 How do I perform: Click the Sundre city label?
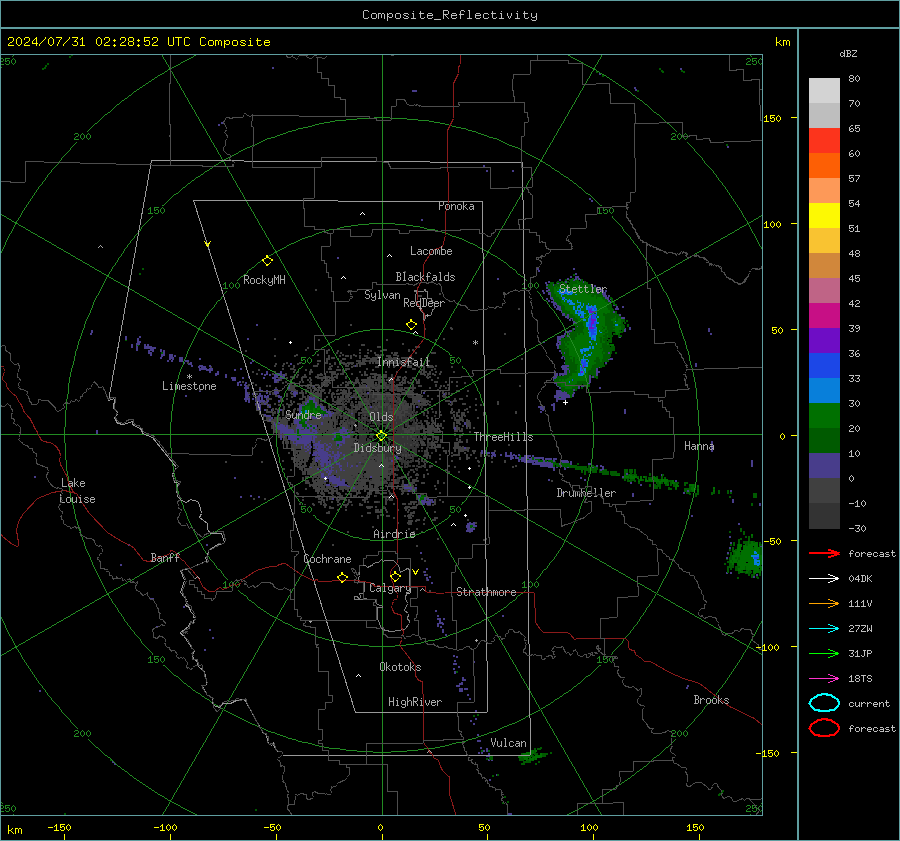click(303, 414)
